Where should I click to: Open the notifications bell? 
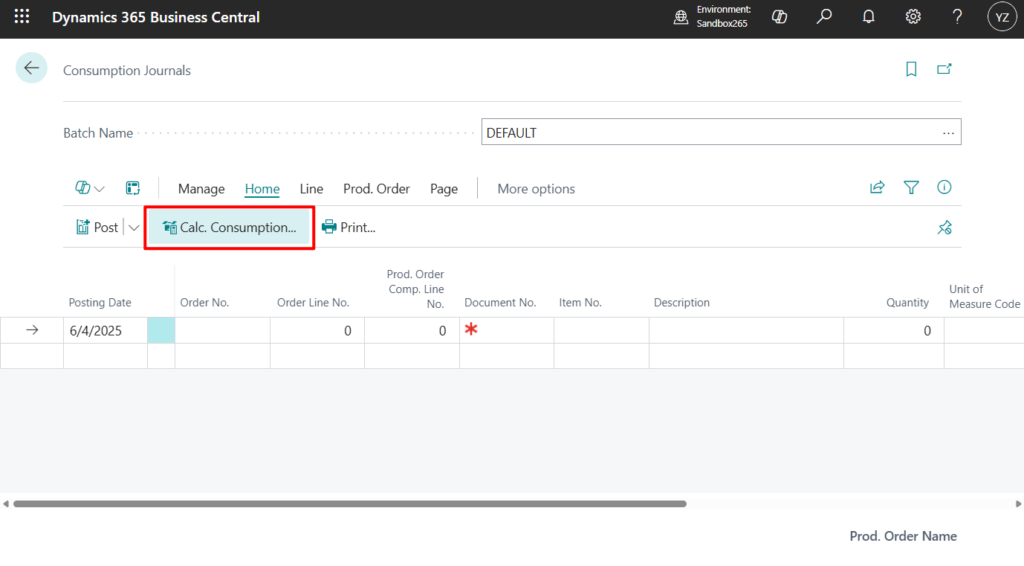click(x=868, y=17)
